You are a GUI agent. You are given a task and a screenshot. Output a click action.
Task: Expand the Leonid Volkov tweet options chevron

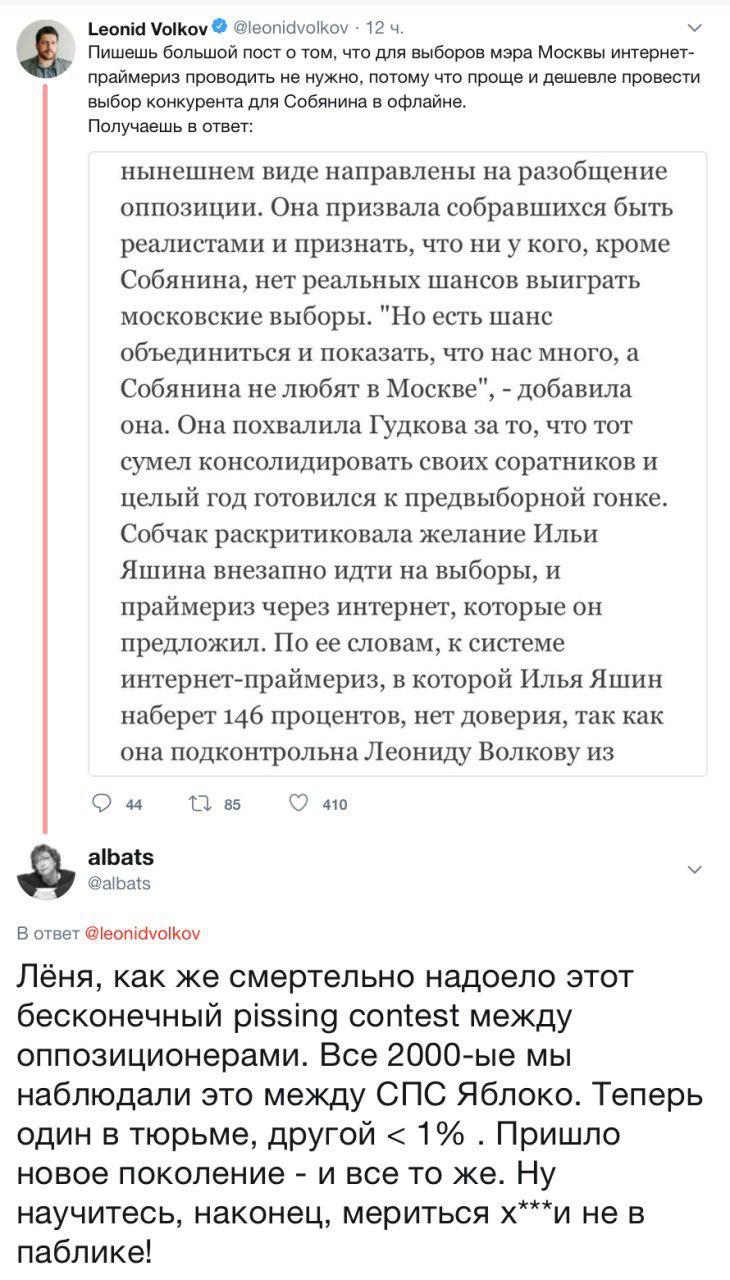[697, 28]
